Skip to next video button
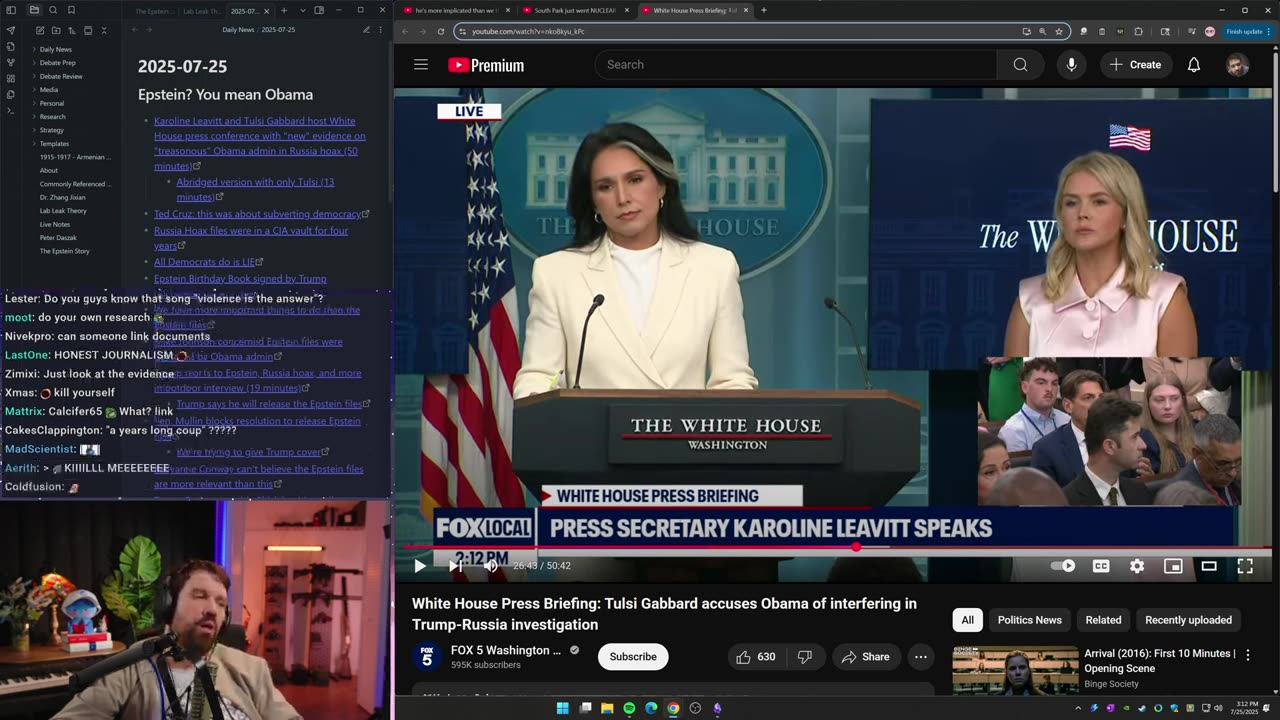Image resolution: width=1280 pixels, height=720 pixels. click(x=455, y=566)
